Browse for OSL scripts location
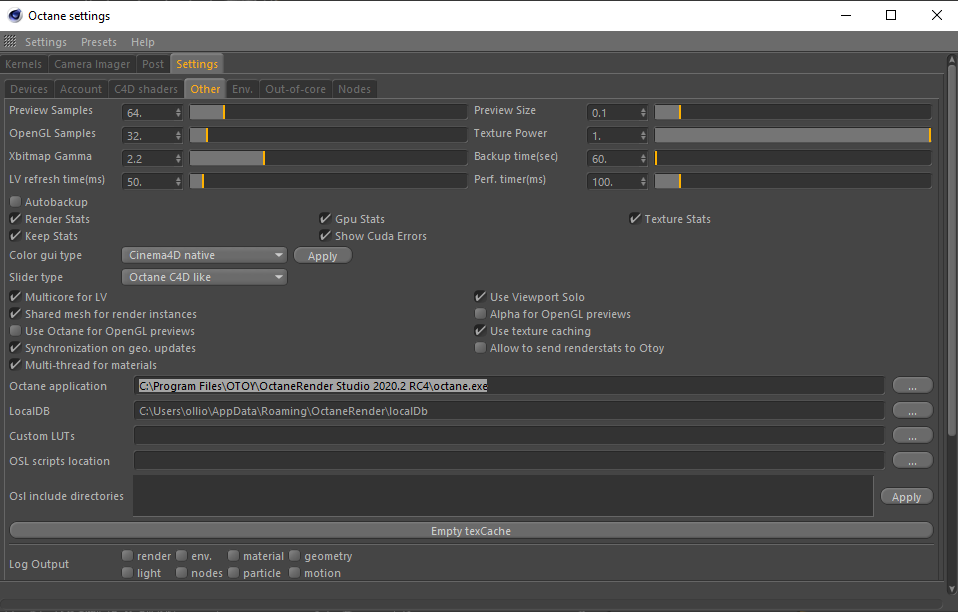 [912, 461]
